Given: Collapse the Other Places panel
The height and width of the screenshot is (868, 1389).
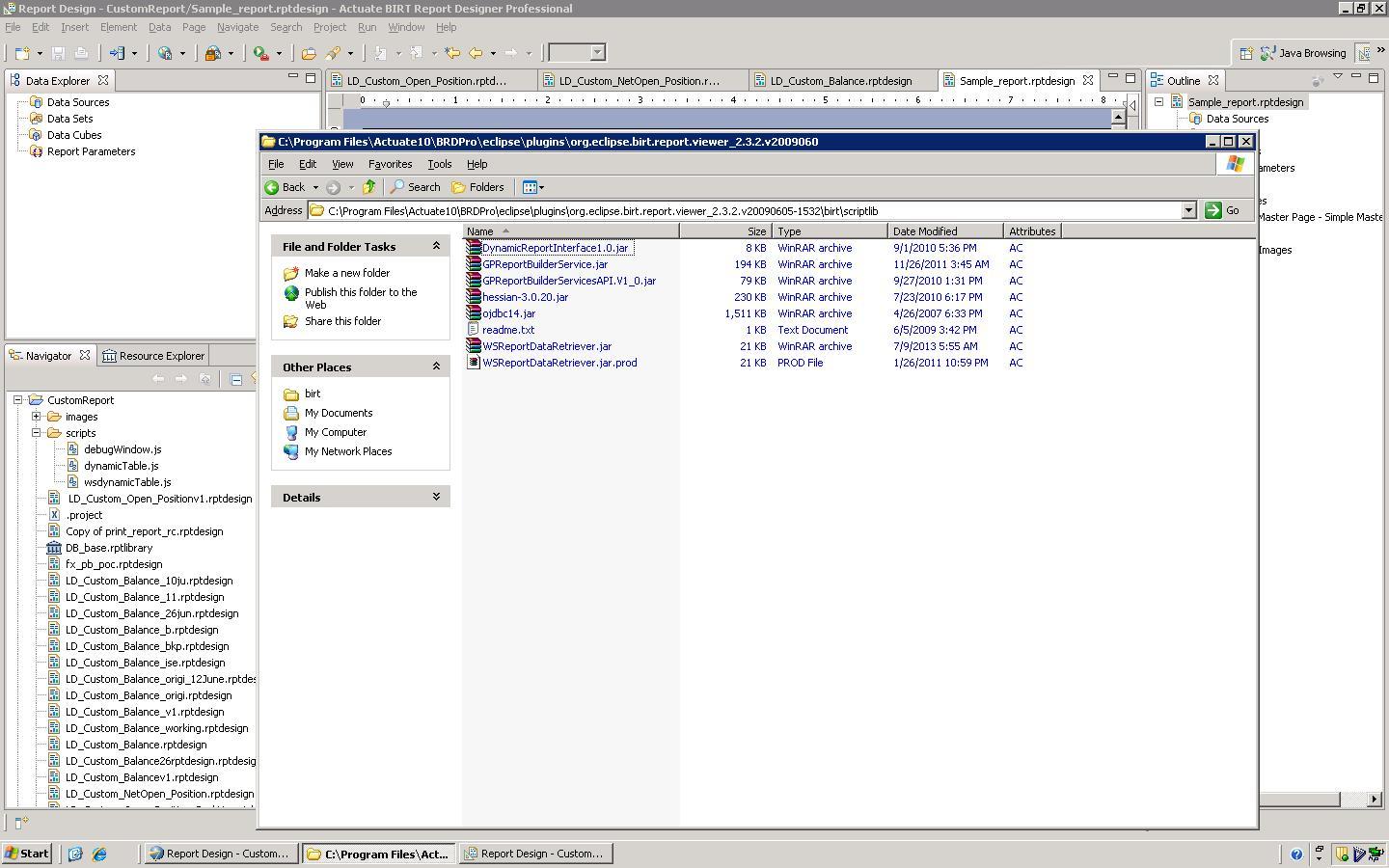Looking at the screenshot, I should pos(436,366).
